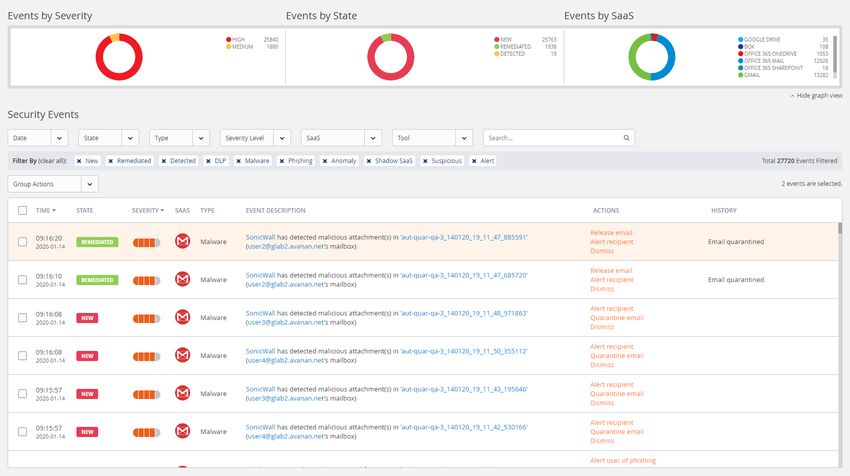Click the SAAS column header
The height and width of the screenshot is (476, 850).
point(182,210)
